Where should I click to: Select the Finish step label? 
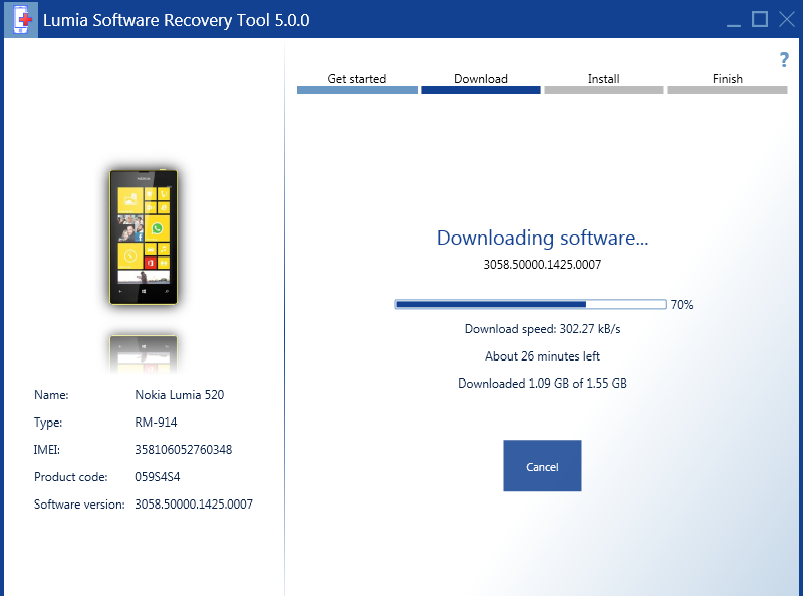pyautogui.click(x=727, y=79)
